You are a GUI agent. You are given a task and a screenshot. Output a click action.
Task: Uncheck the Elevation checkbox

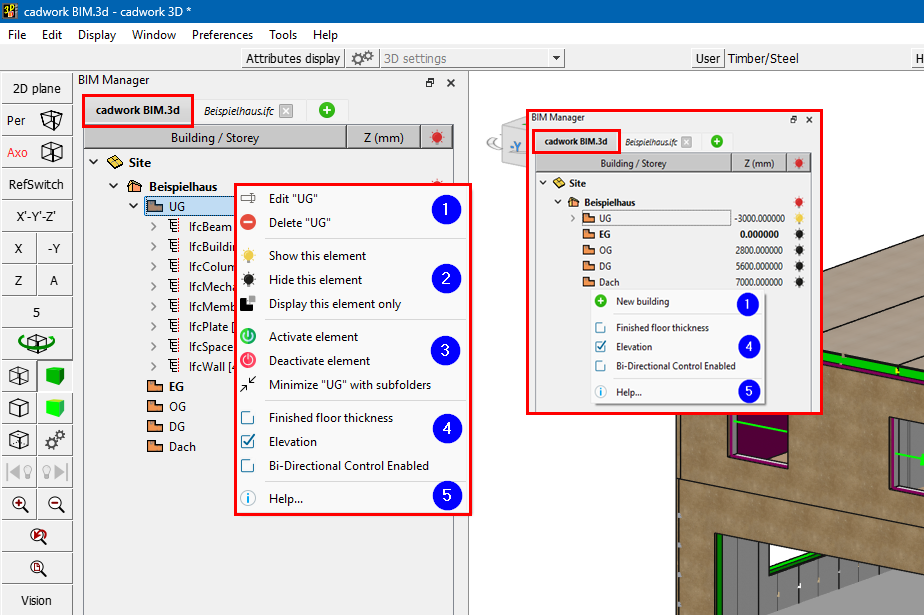click(x=248, y=442)
